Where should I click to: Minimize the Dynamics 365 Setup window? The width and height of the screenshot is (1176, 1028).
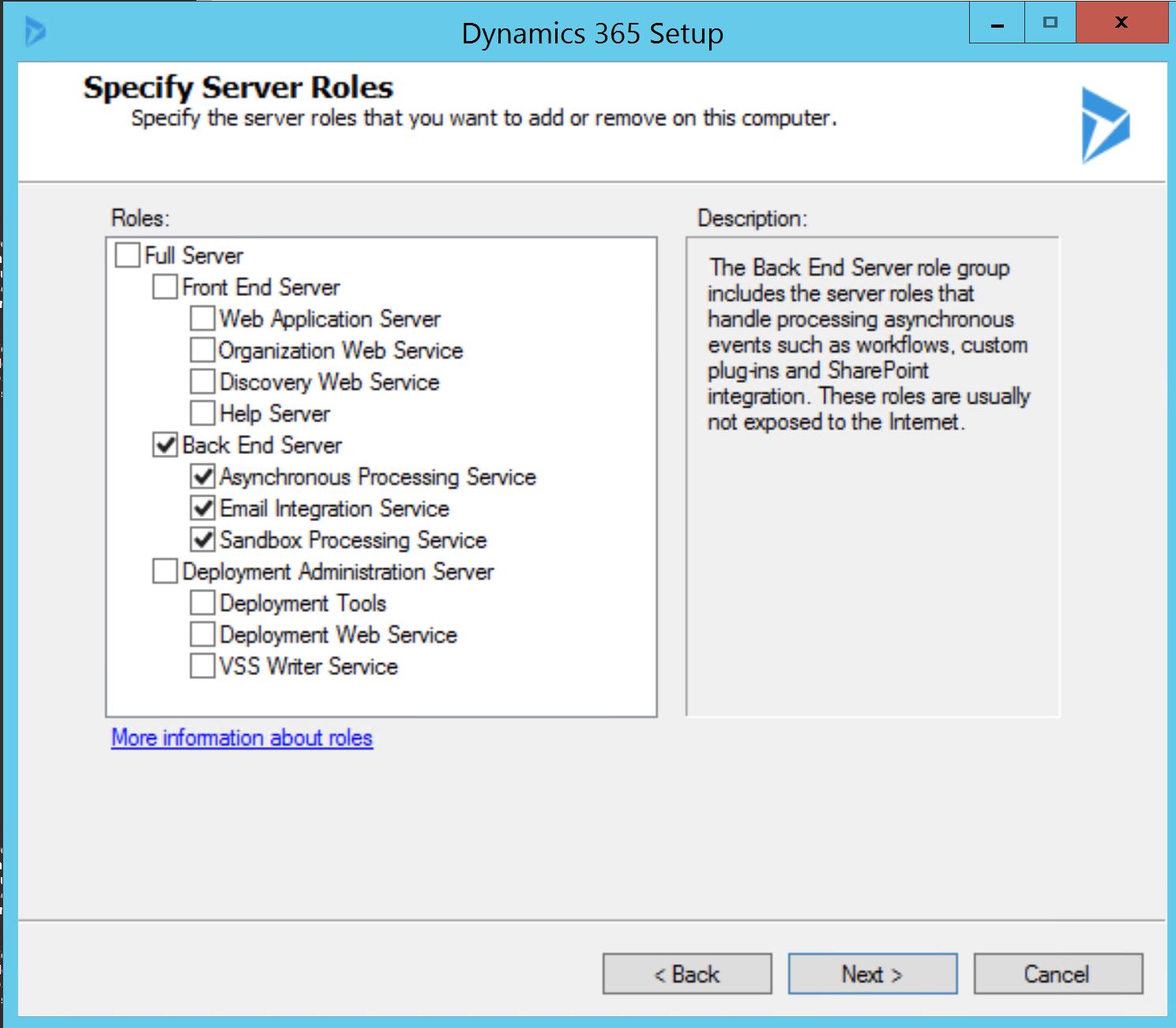(x=997, y=22)
